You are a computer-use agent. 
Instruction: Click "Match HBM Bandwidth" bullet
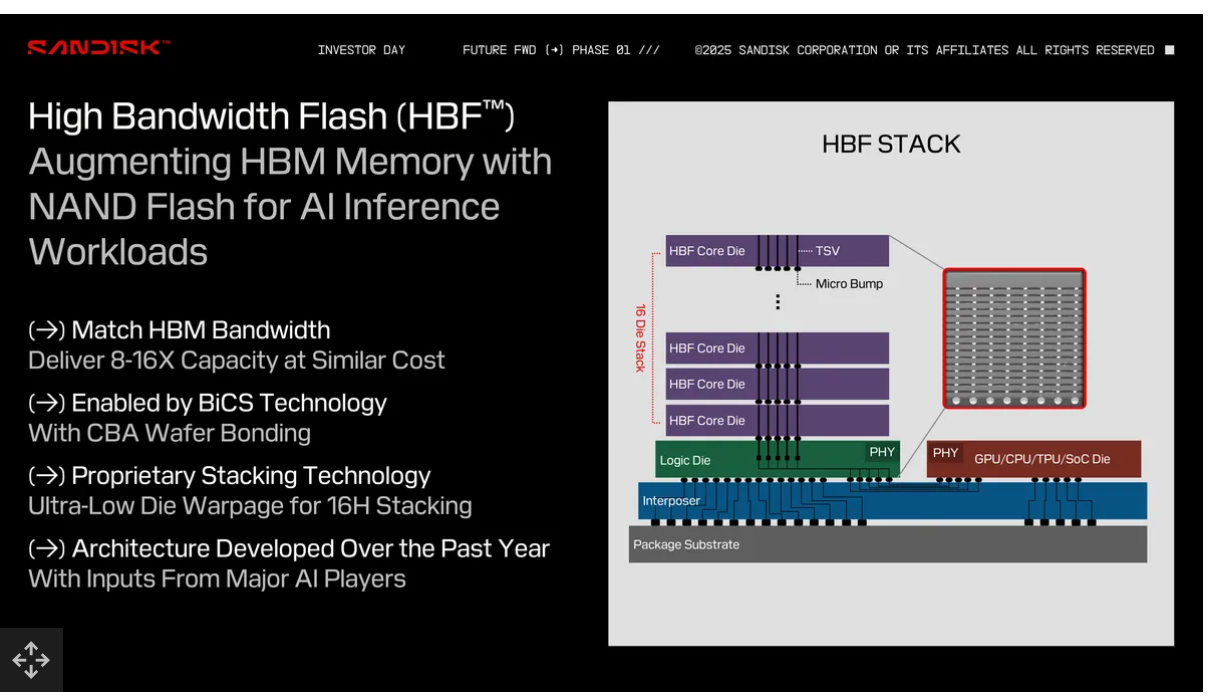pyautogui.click(x=179, y=330)
